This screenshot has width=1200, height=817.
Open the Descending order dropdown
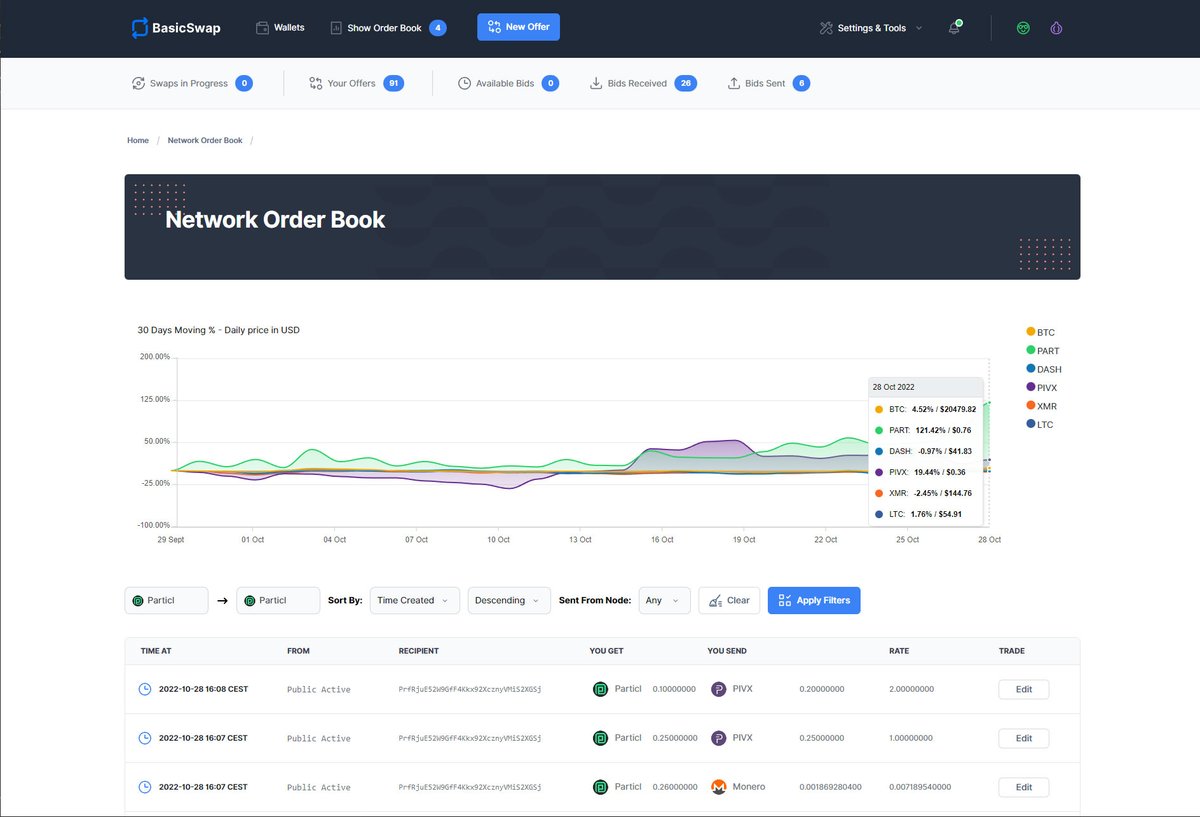pos(509,600)
